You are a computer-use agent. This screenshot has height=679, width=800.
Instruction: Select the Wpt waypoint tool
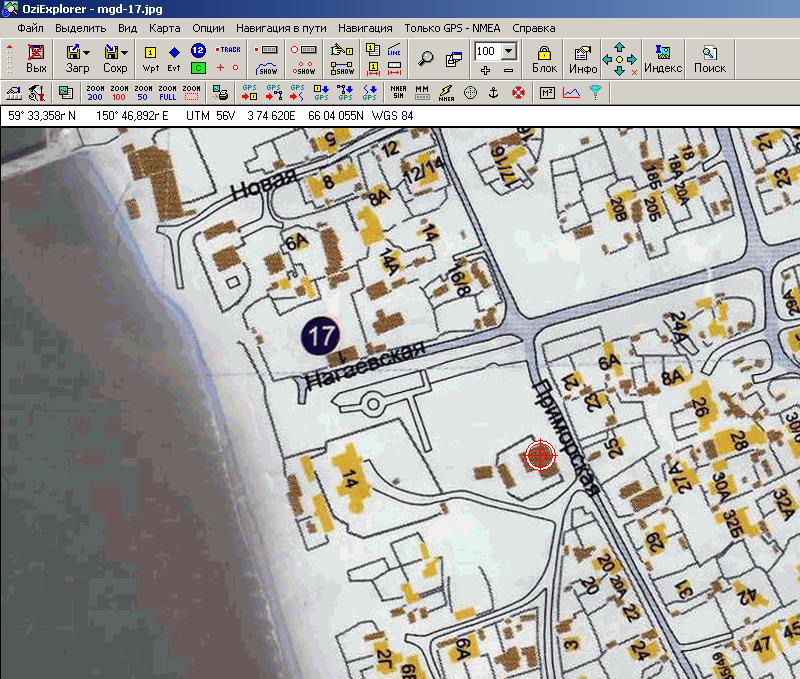(151, 59)
